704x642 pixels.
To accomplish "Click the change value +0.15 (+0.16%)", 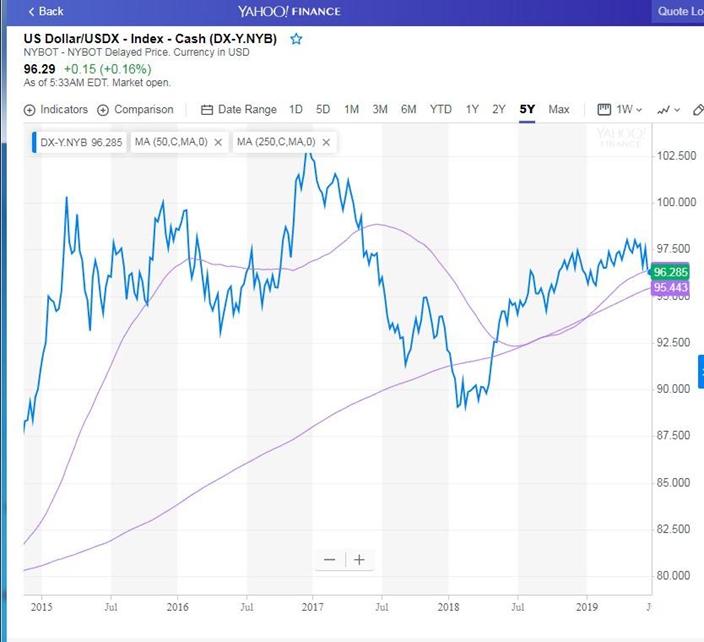I will pyautogui.click(x=108, y=69).
